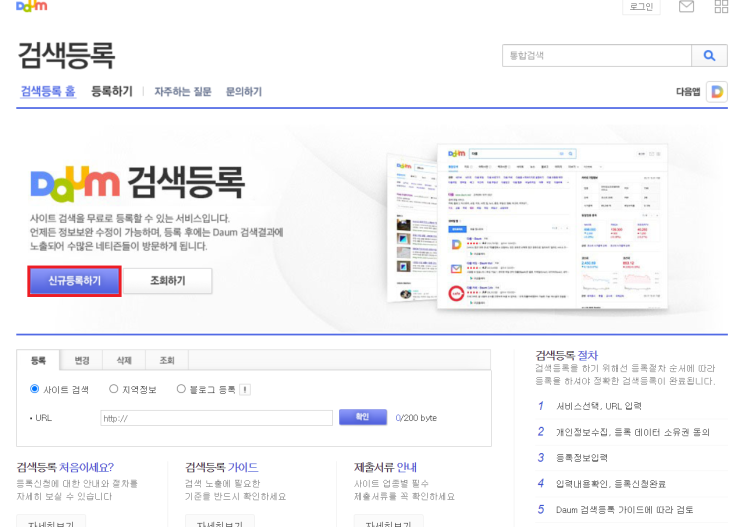743x527 pixels.
Task: Click the 다음앱 link
Action: click(688, 92)
